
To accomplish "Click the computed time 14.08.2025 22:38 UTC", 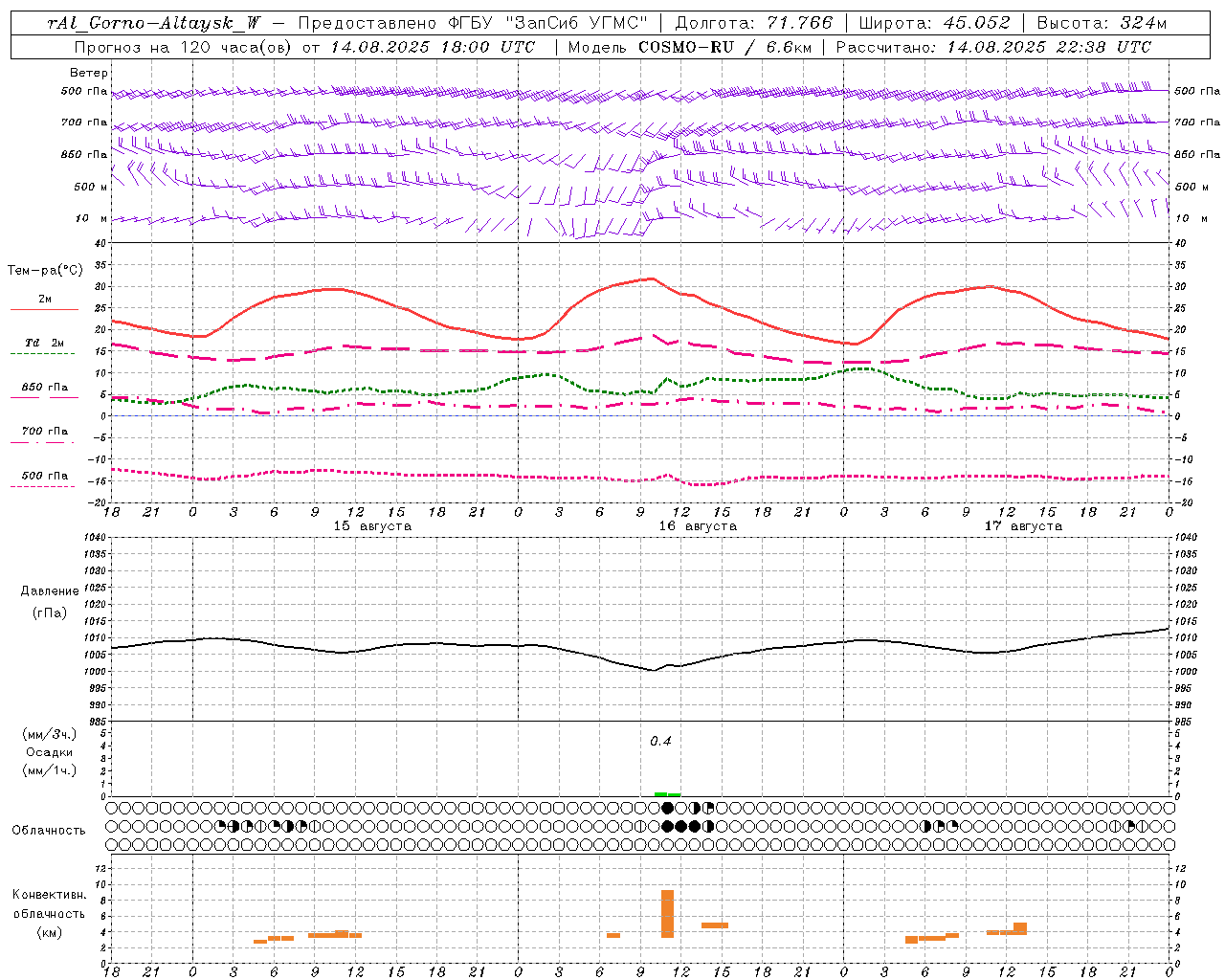I will [x=1049, y=47].
